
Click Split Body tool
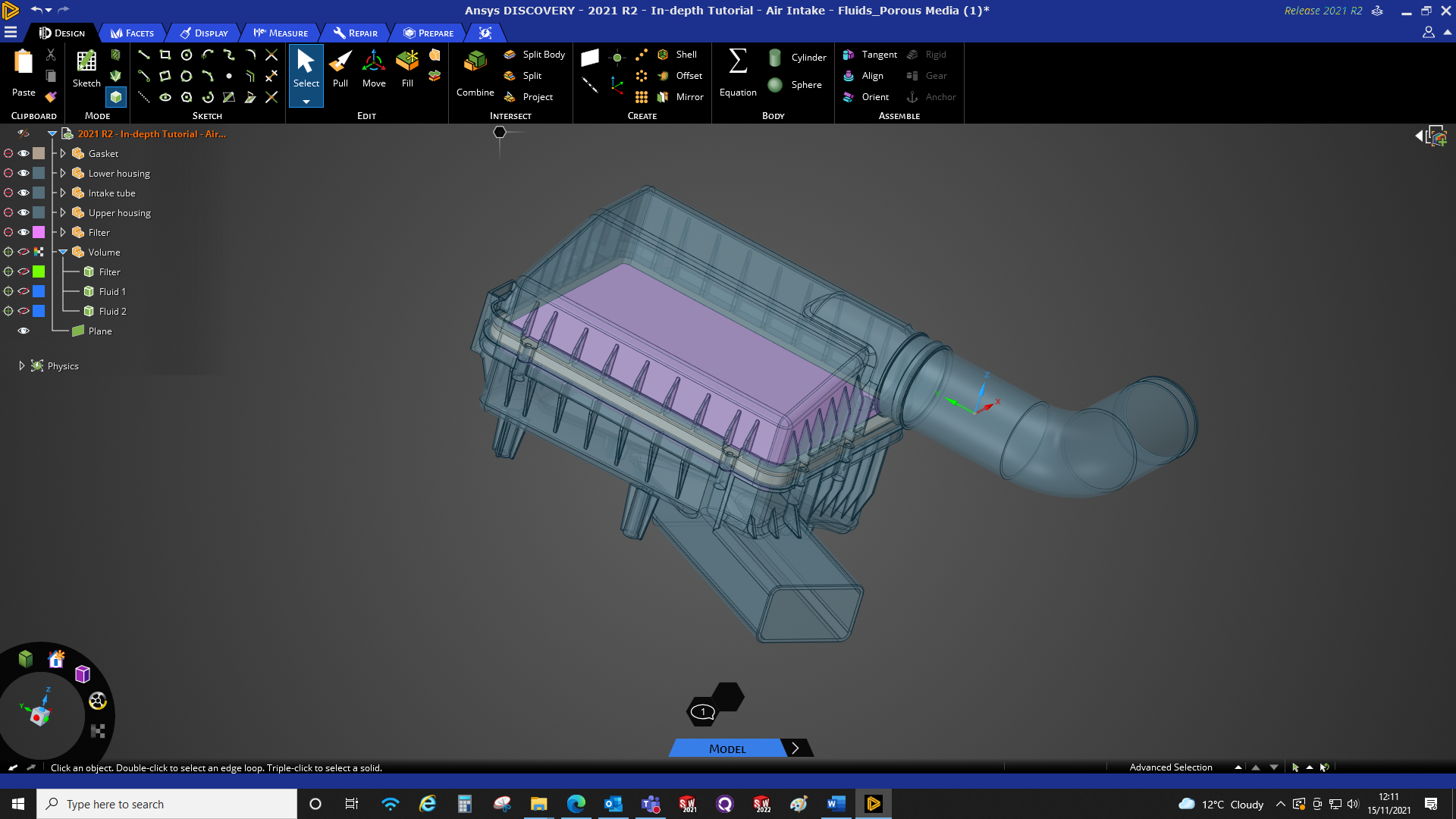534,55
